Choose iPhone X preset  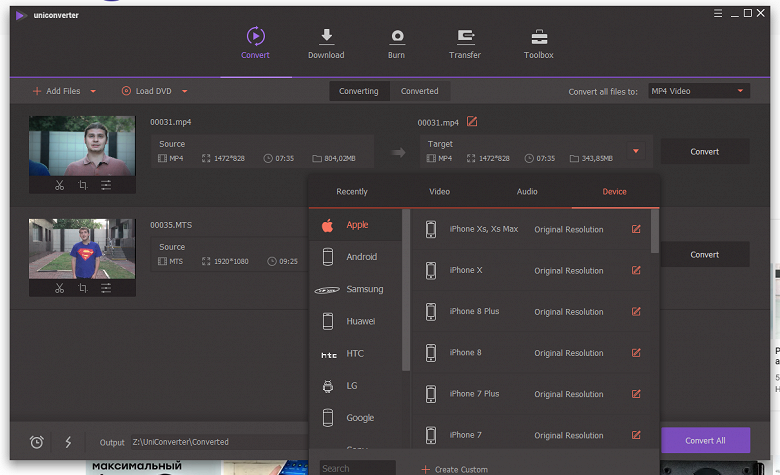pos(531,271)
